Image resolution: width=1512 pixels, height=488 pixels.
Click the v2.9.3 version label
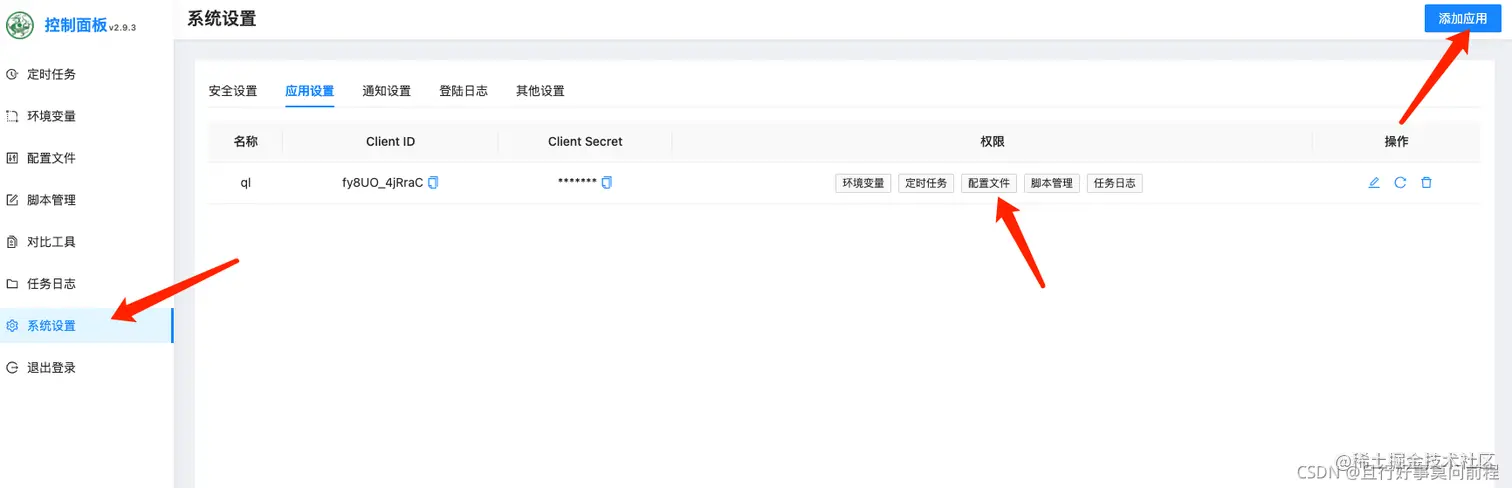(122, 28)
